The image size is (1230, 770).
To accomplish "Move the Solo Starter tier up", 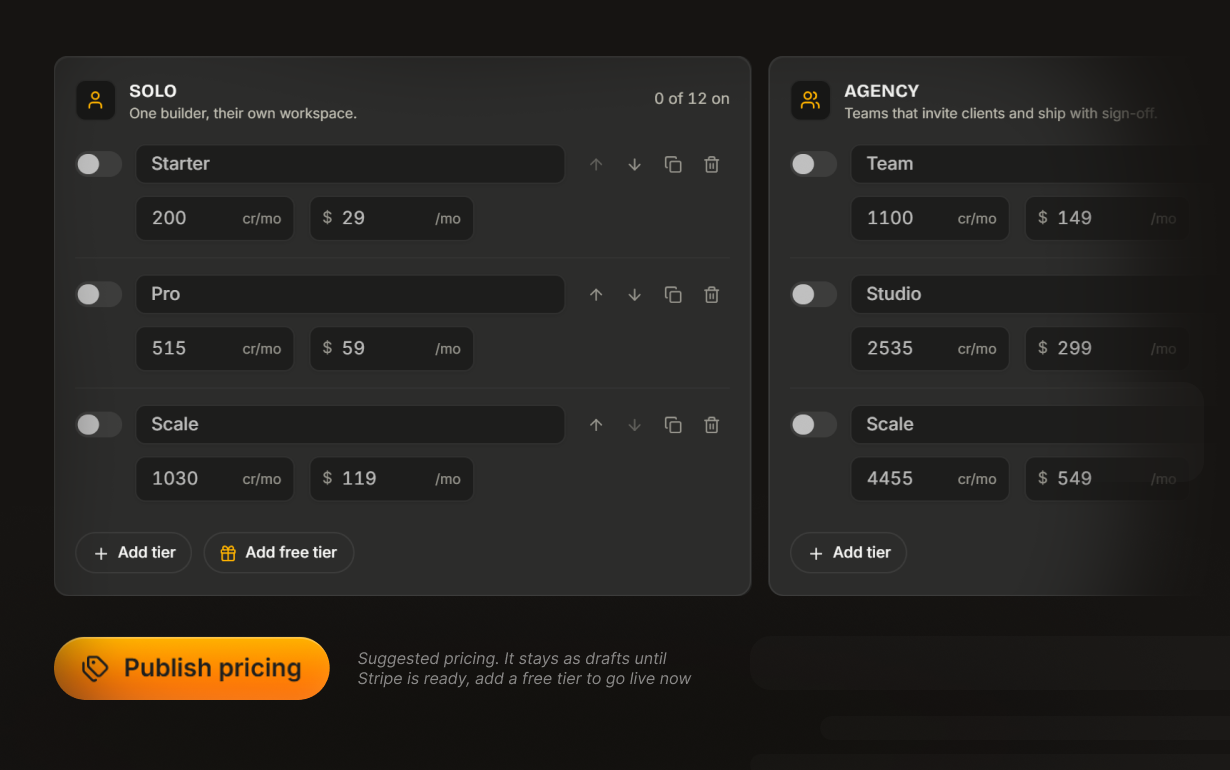I will click(596, 164).
